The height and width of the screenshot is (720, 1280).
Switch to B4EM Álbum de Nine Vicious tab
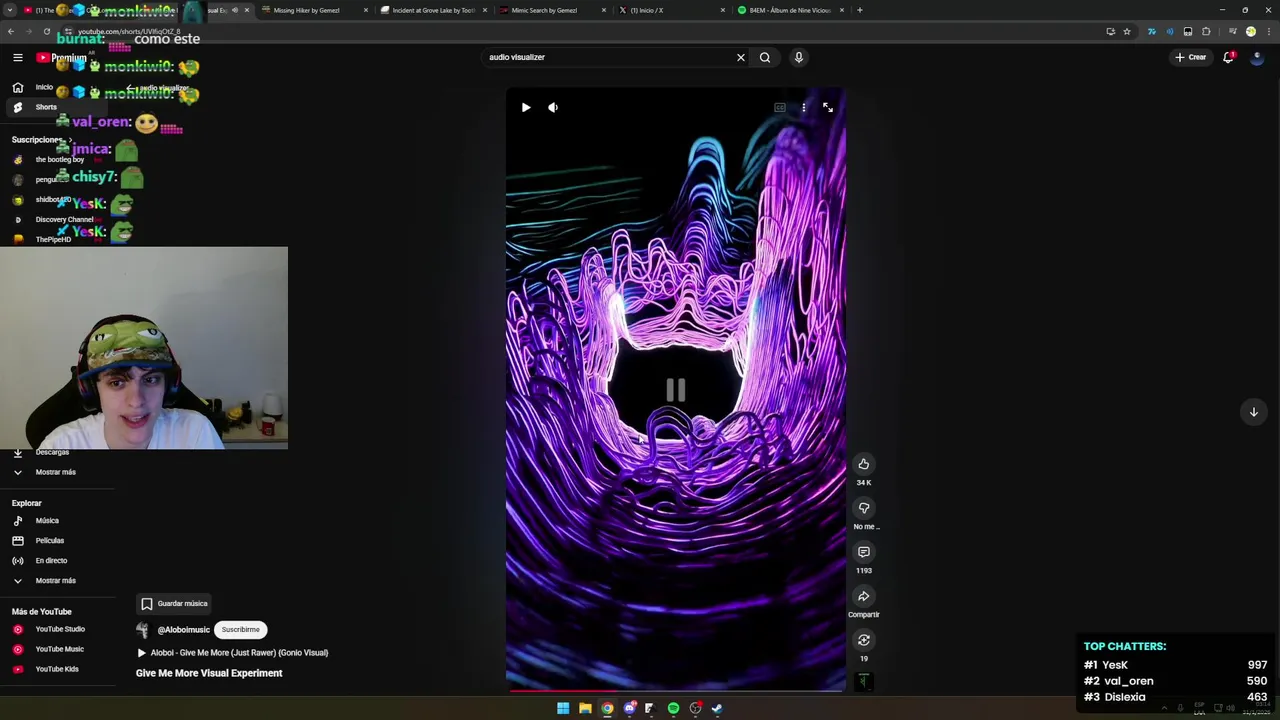coord(790,10)
